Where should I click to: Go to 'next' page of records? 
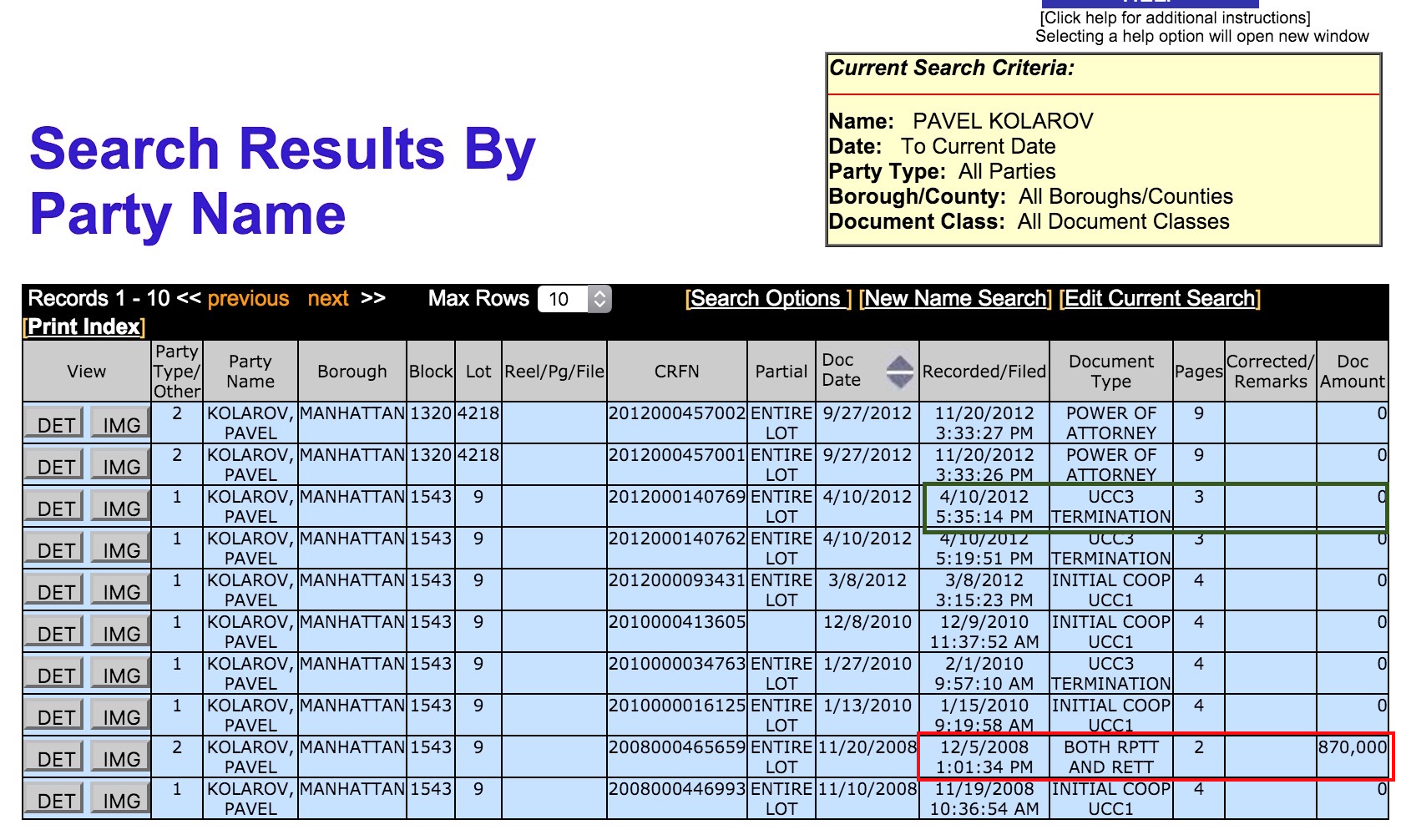pos(328,299)
